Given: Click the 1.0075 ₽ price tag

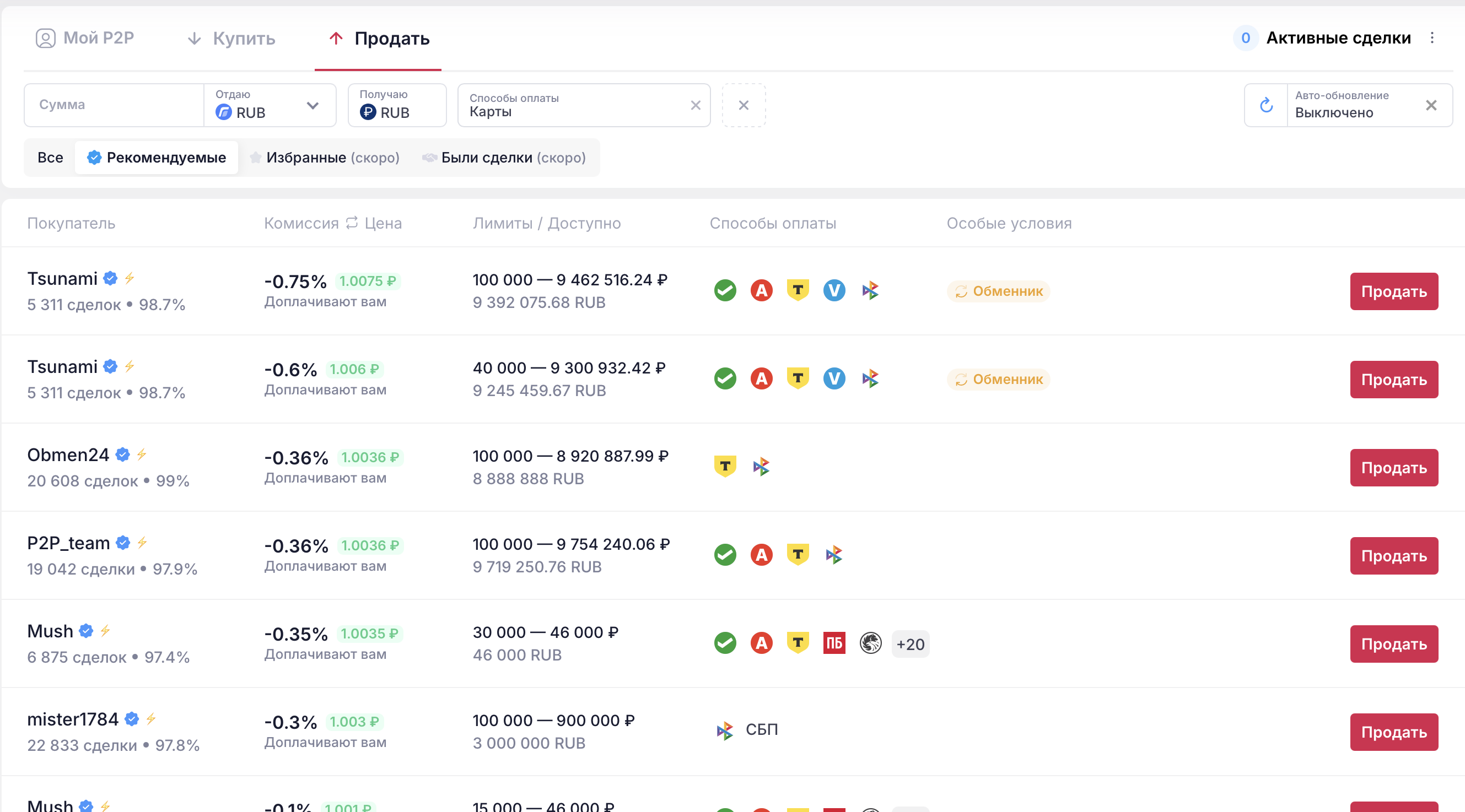Looking at the screenshot, I should tap(368, 281).
